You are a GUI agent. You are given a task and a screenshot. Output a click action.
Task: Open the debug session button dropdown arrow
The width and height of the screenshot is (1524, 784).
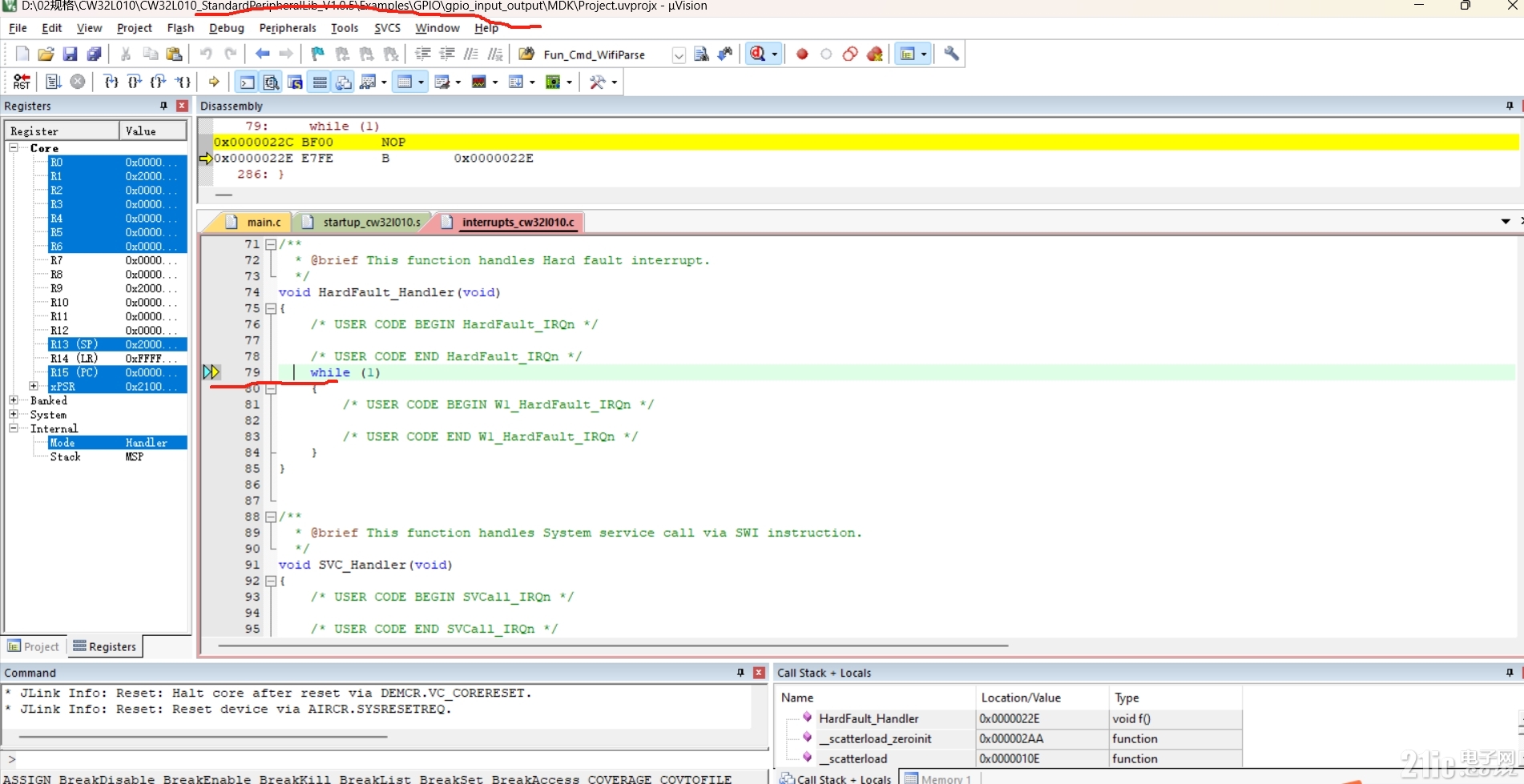pos(775,54)
